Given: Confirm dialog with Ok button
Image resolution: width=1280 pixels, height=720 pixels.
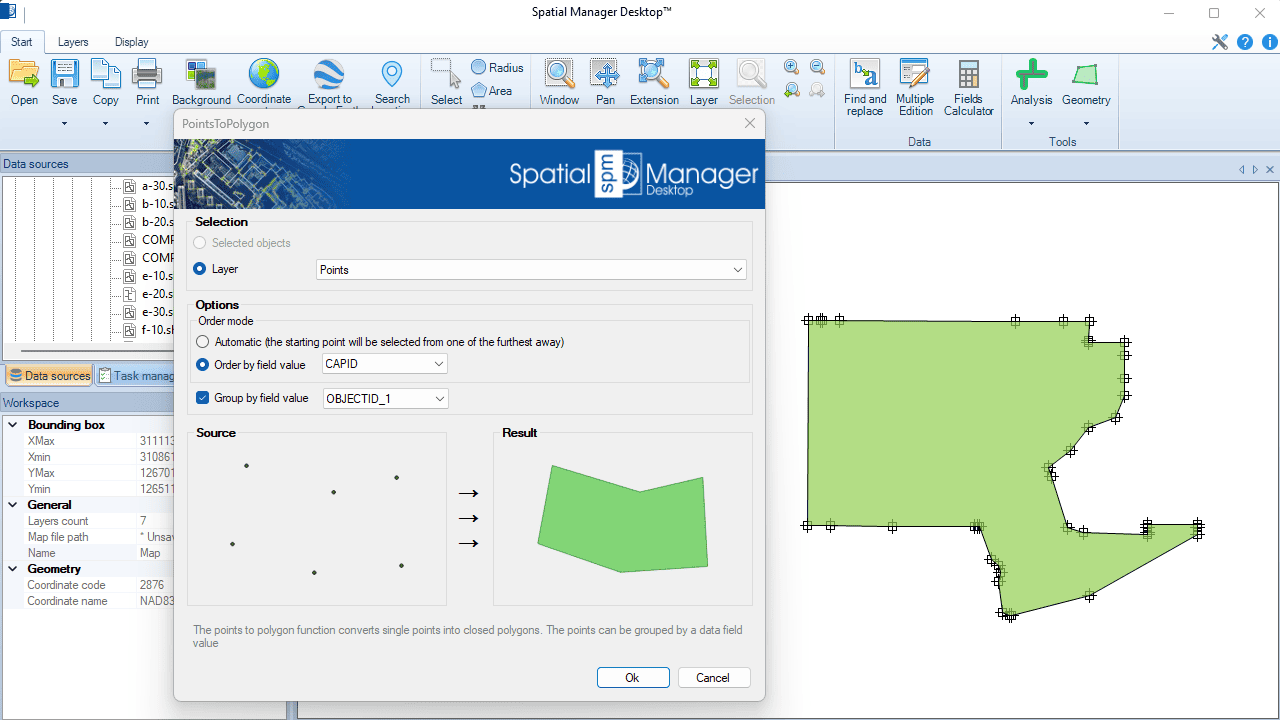Looking at the screenshot, I should tap(633, 677).
